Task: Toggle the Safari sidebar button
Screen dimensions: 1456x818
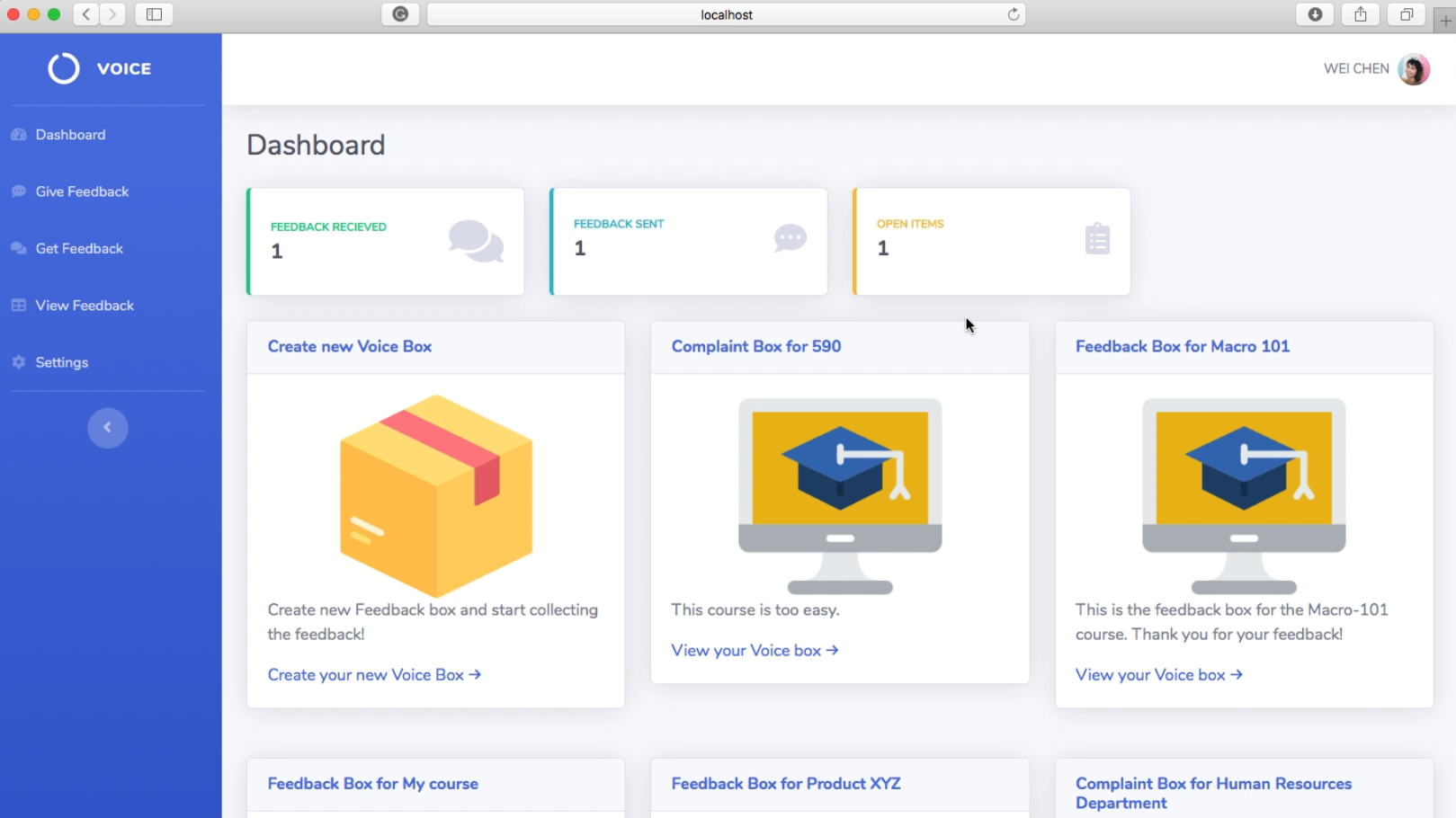Action: 154,14
